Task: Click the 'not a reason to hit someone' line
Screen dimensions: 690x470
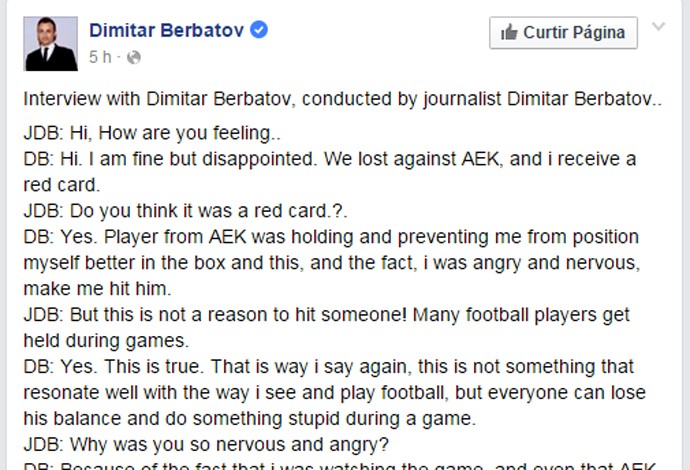Action: (327, 315)
